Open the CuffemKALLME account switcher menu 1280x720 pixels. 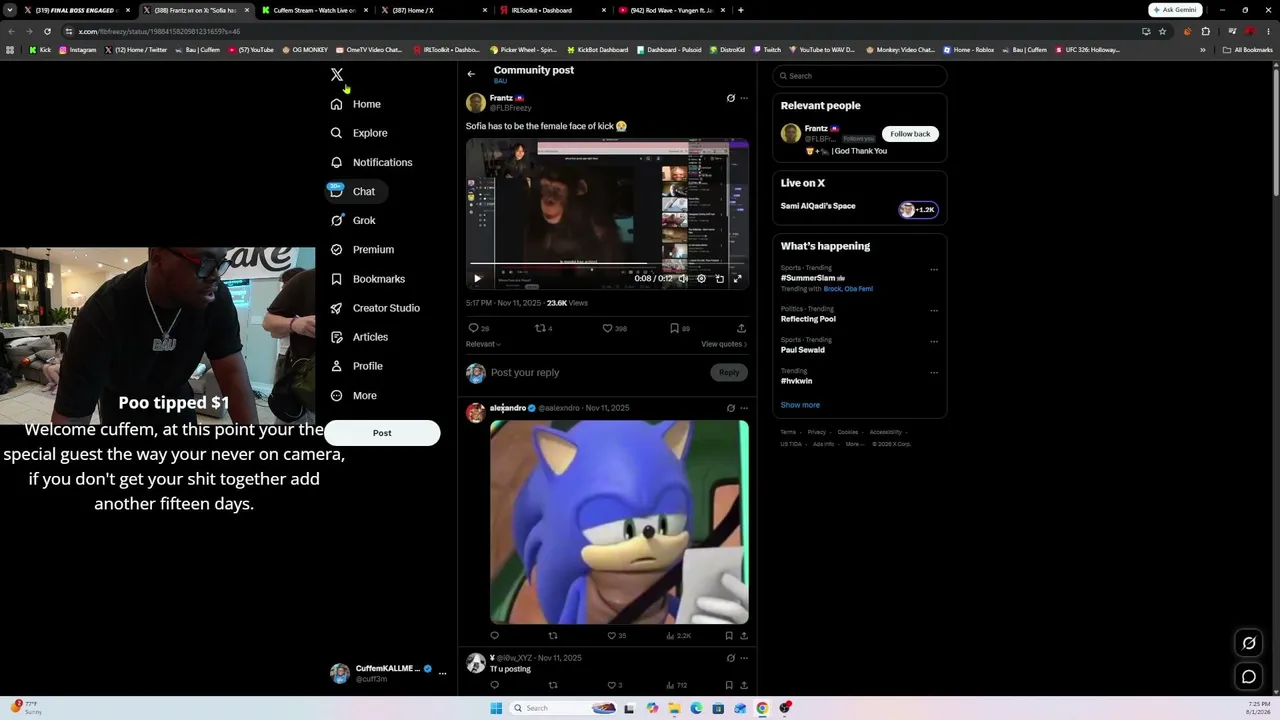(x=389, y=673)
